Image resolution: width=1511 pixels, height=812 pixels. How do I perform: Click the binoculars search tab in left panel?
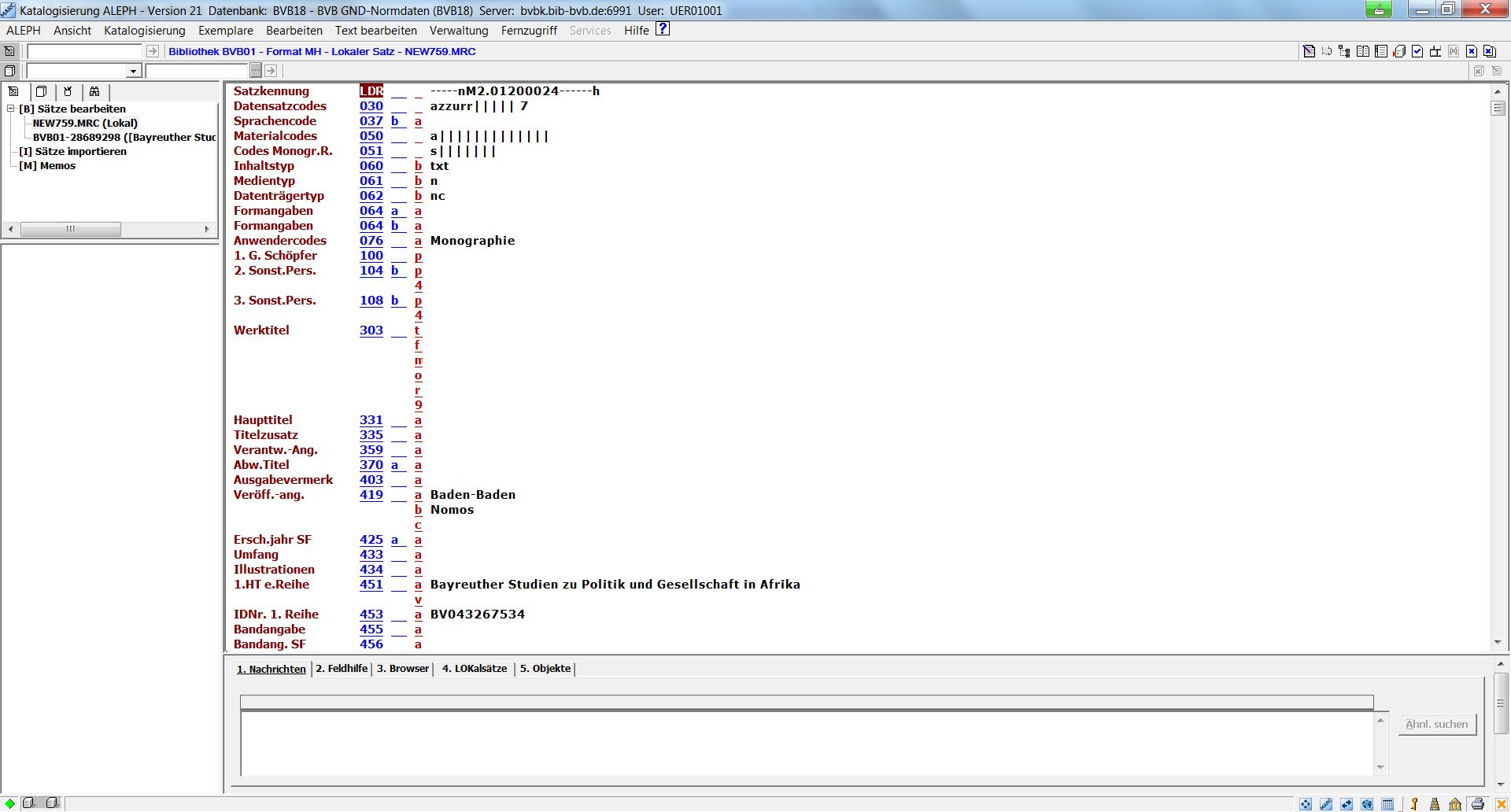coord(94,91)
